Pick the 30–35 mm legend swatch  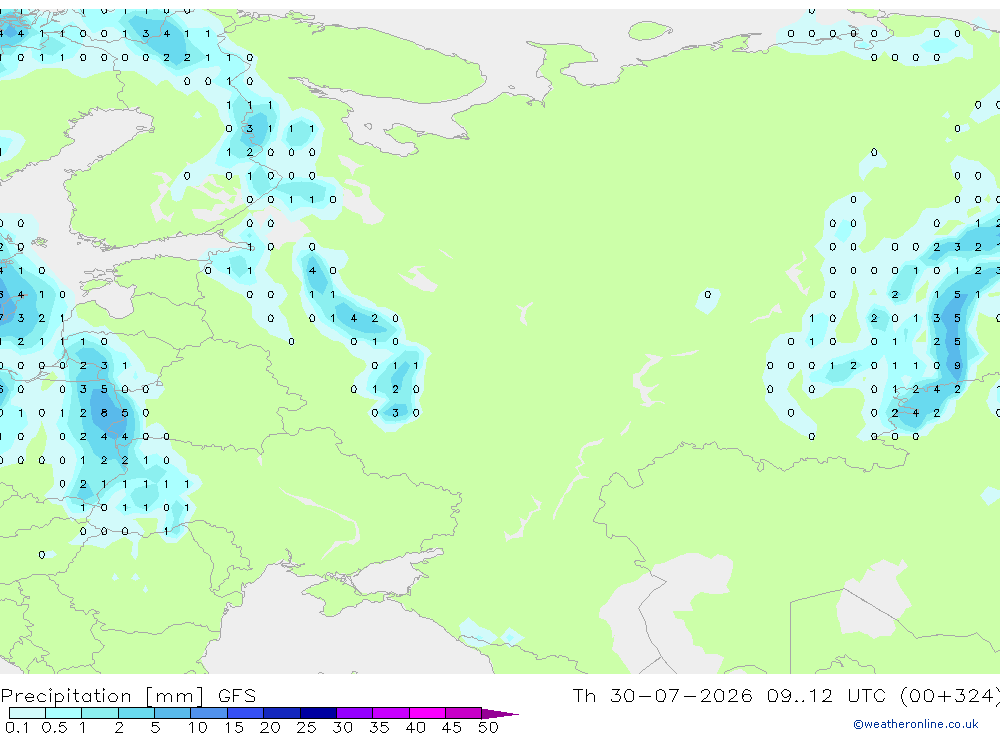[354, 713]
